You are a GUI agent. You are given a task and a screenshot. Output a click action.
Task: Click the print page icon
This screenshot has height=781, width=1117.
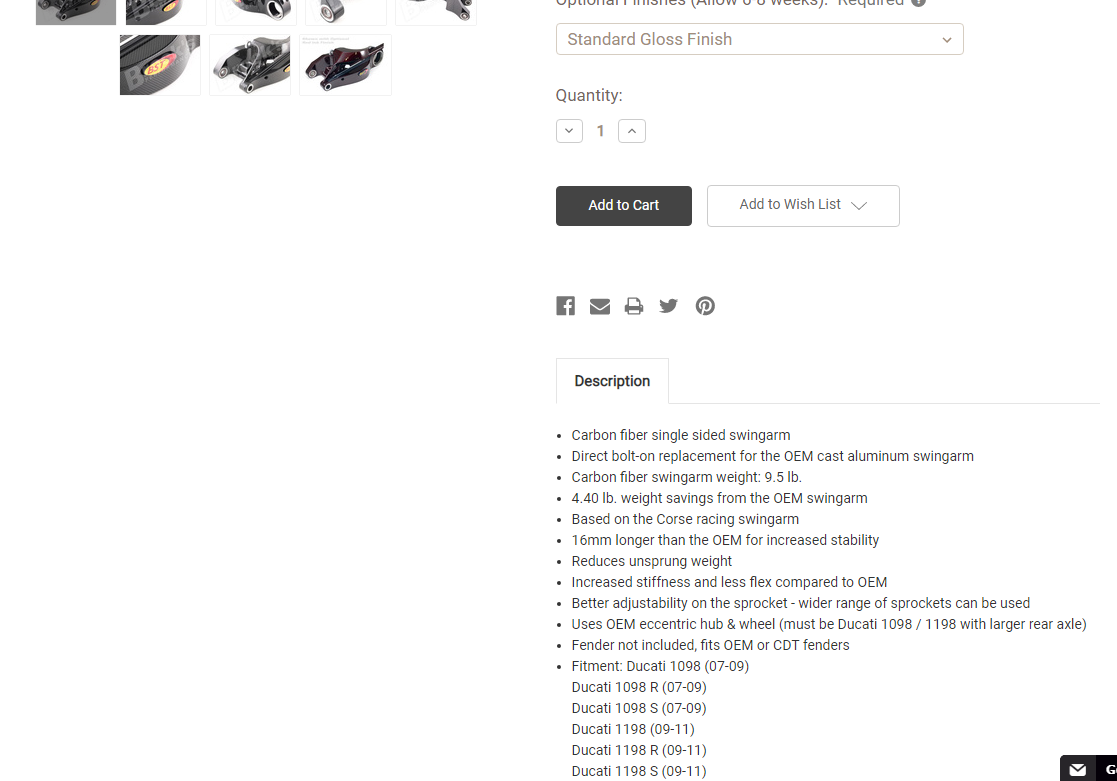point(634,306)
